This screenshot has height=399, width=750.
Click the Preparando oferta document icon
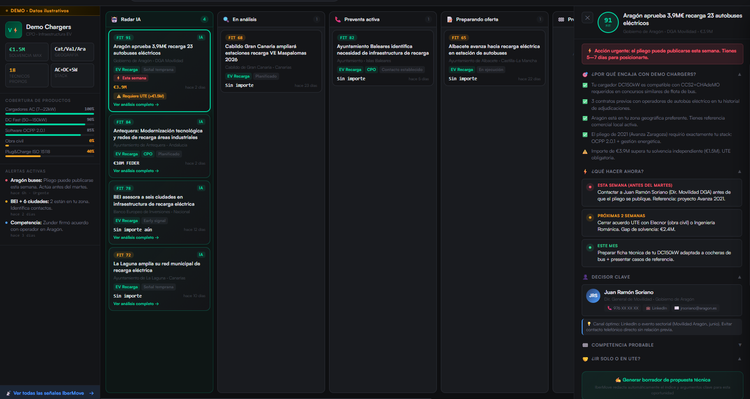tap(450, 20)
